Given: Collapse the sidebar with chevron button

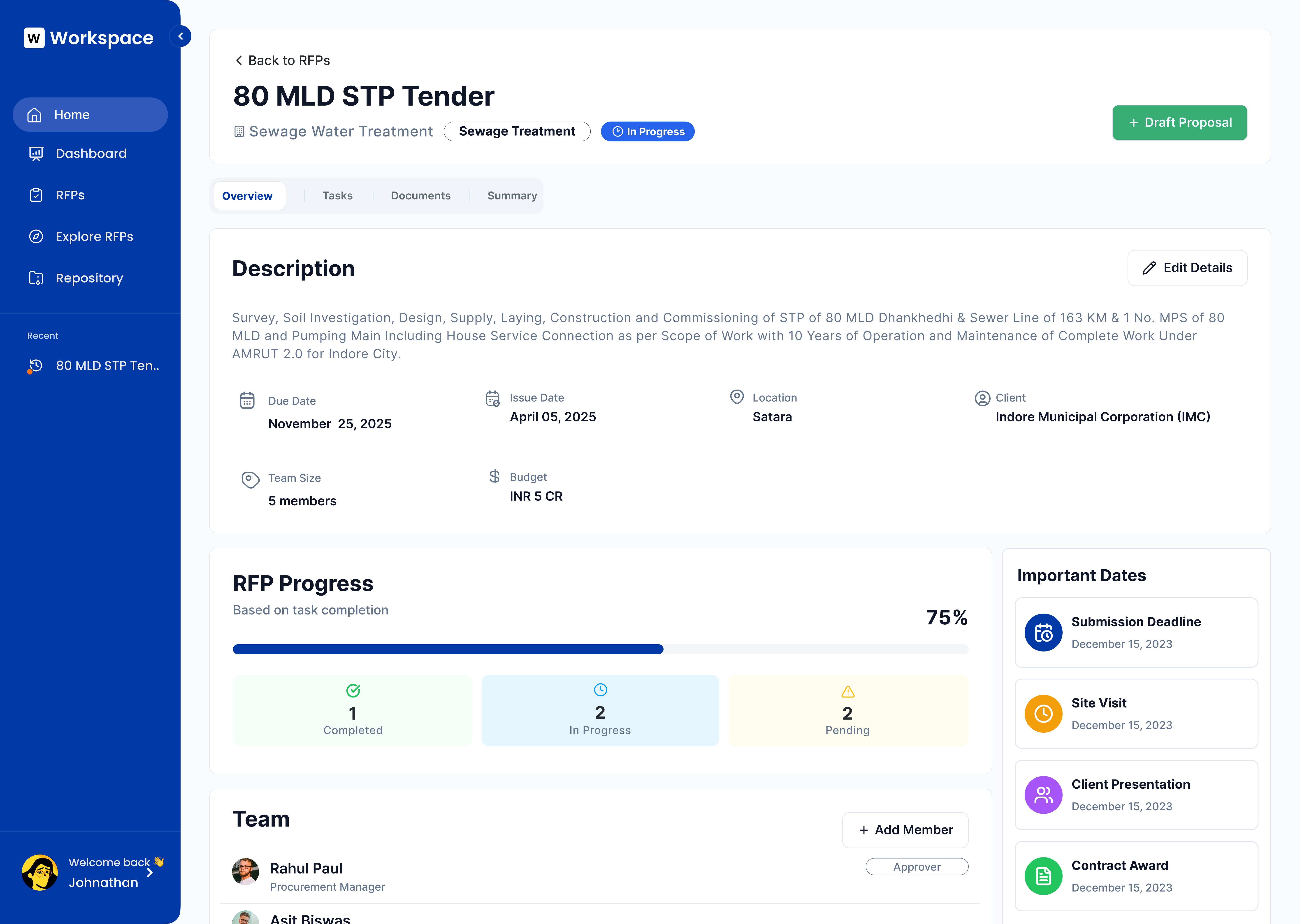Looking at the screenshot, I should pos(180,36).
